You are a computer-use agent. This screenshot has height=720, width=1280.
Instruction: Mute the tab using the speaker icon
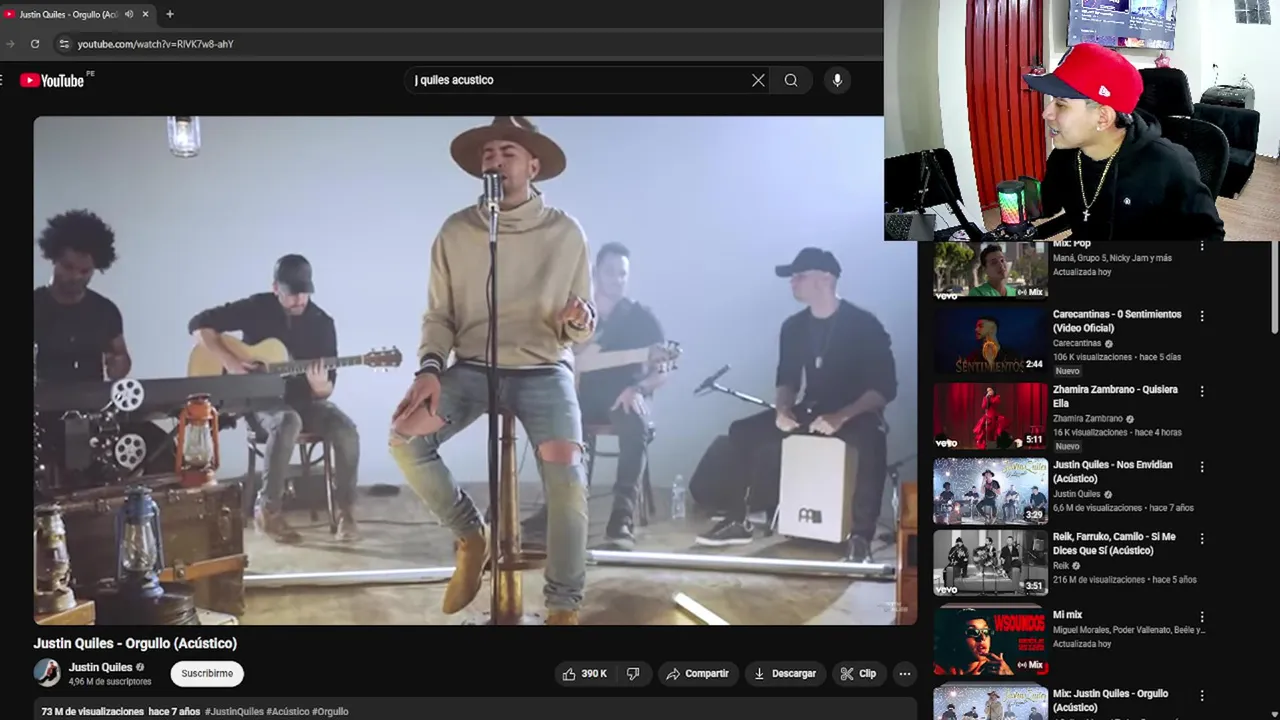point(129,14)
